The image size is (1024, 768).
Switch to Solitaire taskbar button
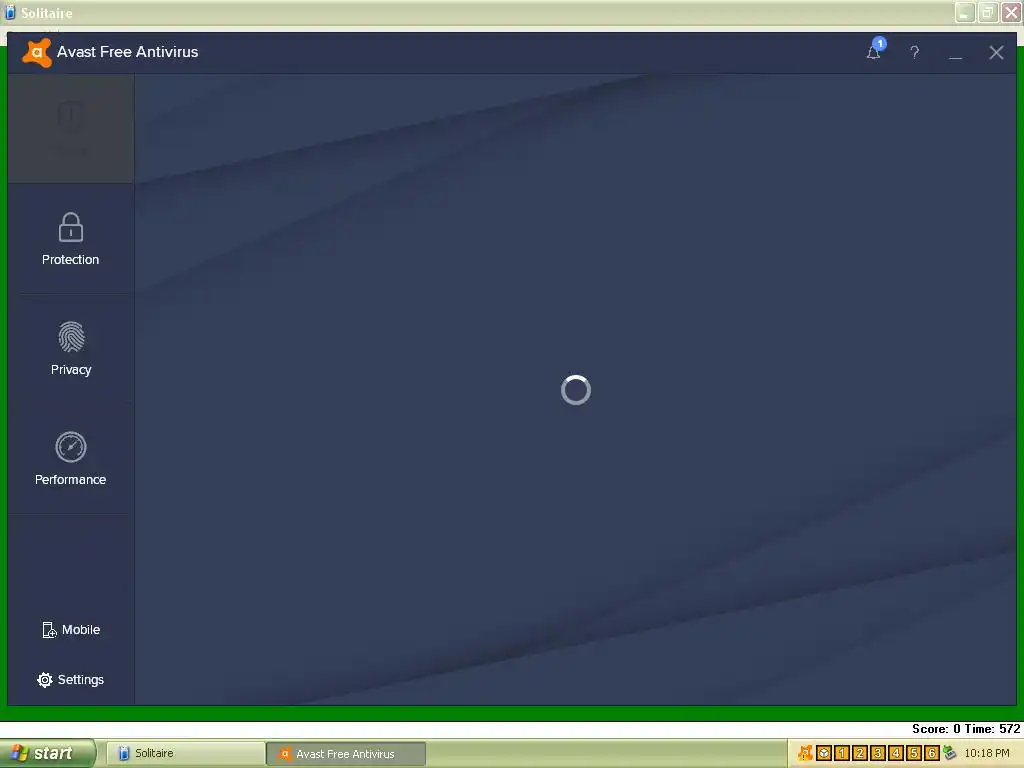(x=185, y=753)
